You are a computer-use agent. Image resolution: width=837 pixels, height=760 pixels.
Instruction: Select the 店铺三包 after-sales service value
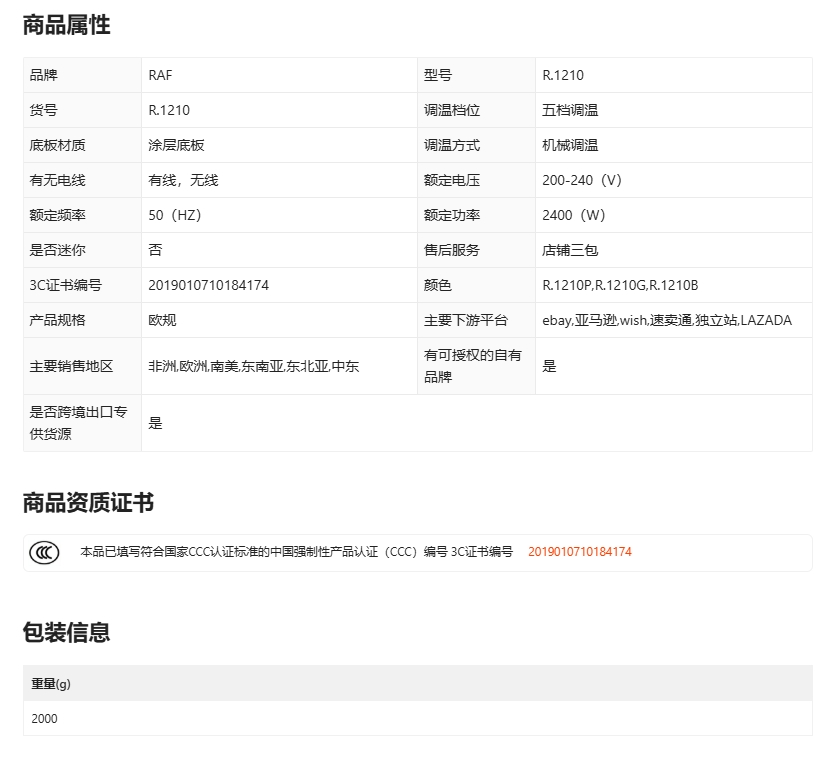coord(570,250)
